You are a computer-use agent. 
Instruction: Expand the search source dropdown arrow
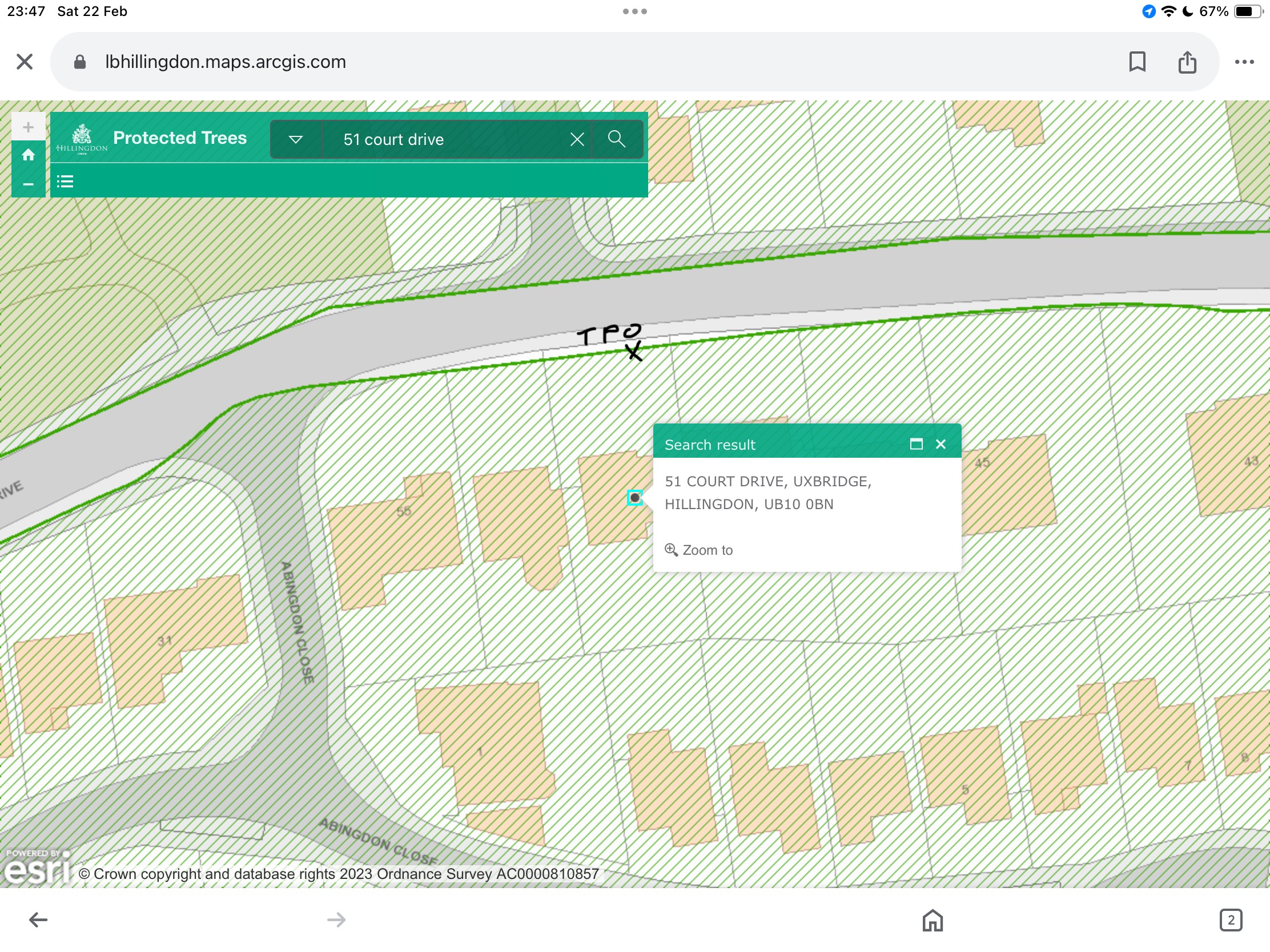click(x=296, y=139)
